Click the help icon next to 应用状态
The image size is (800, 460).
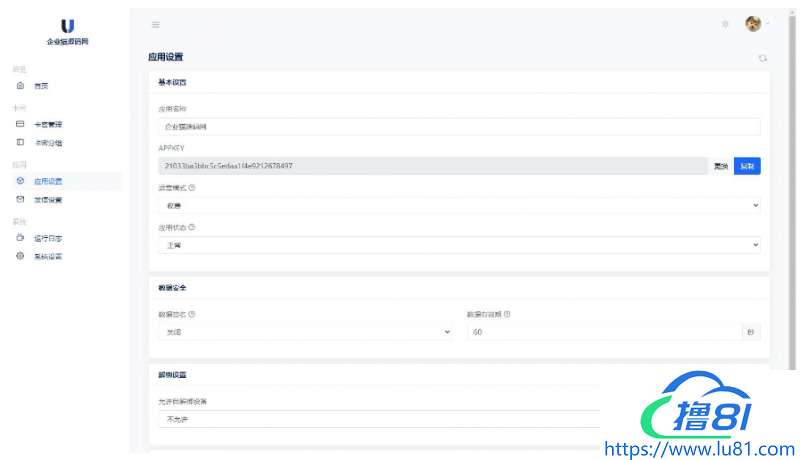coord(192,227)
